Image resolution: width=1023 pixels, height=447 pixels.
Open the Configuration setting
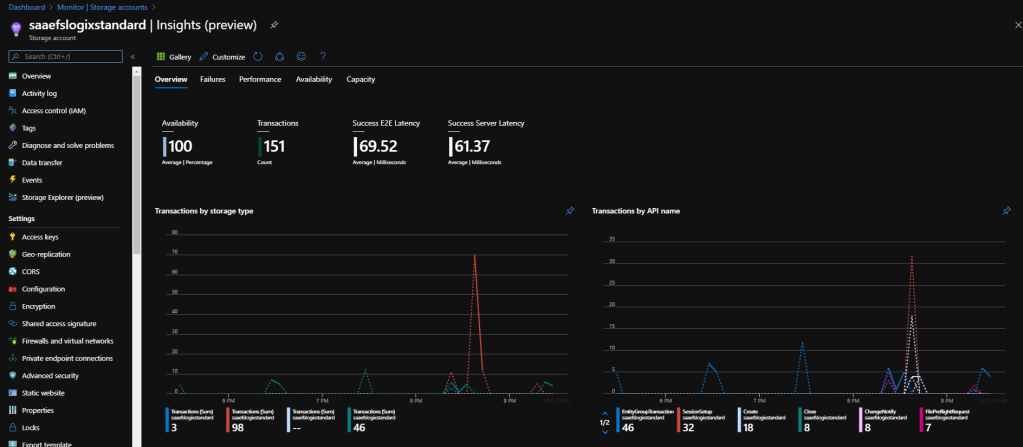tap(43, 289)
